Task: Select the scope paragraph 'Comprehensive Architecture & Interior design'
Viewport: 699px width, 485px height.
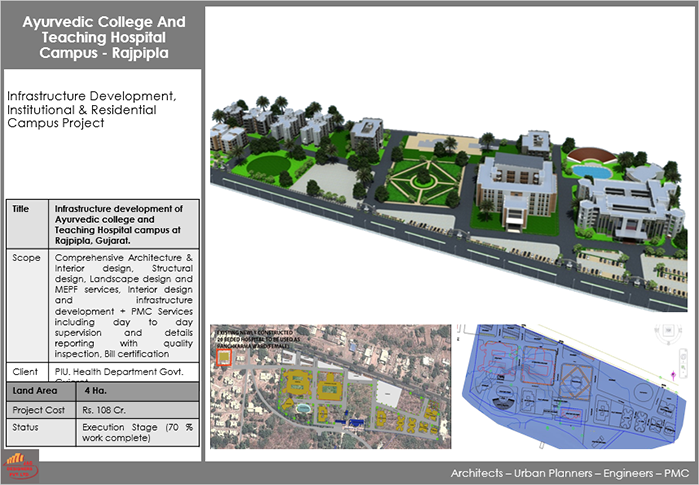Action: coord(123,306)
